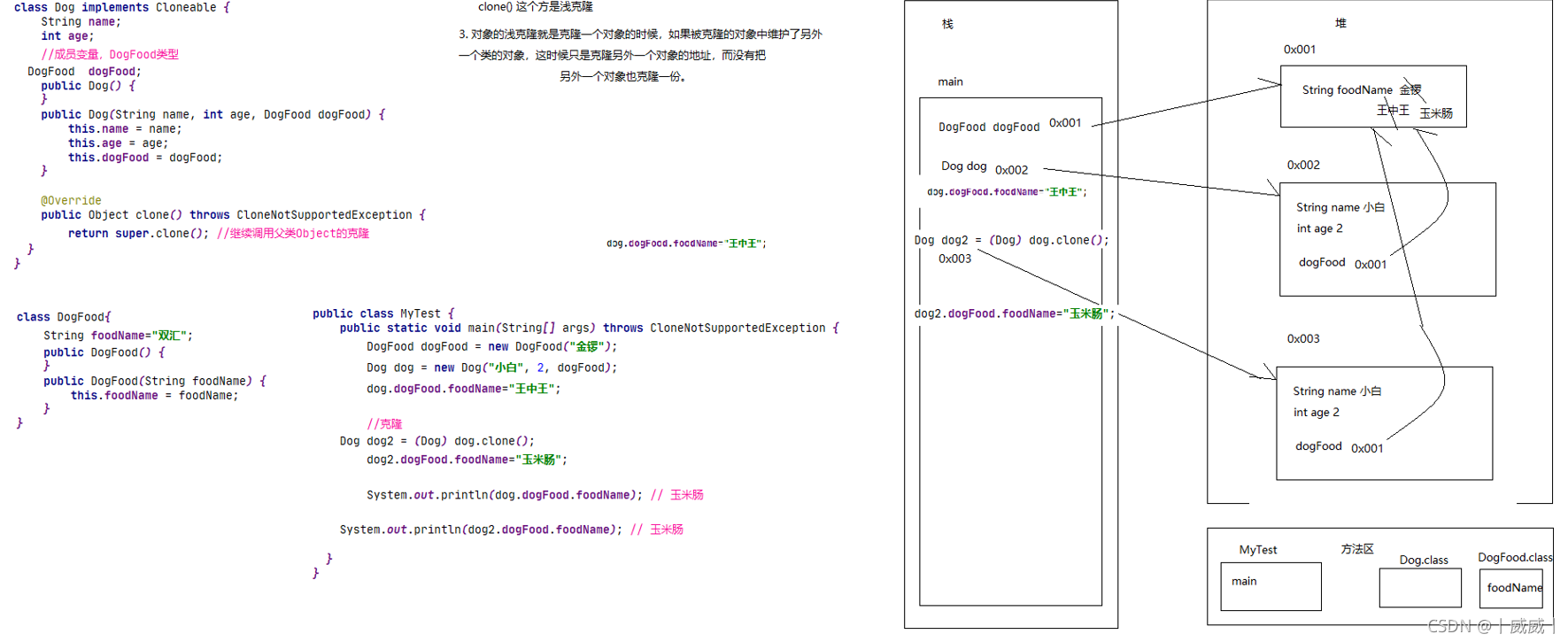Click the 'DogFood.class' label

[x=1515, y=557]
